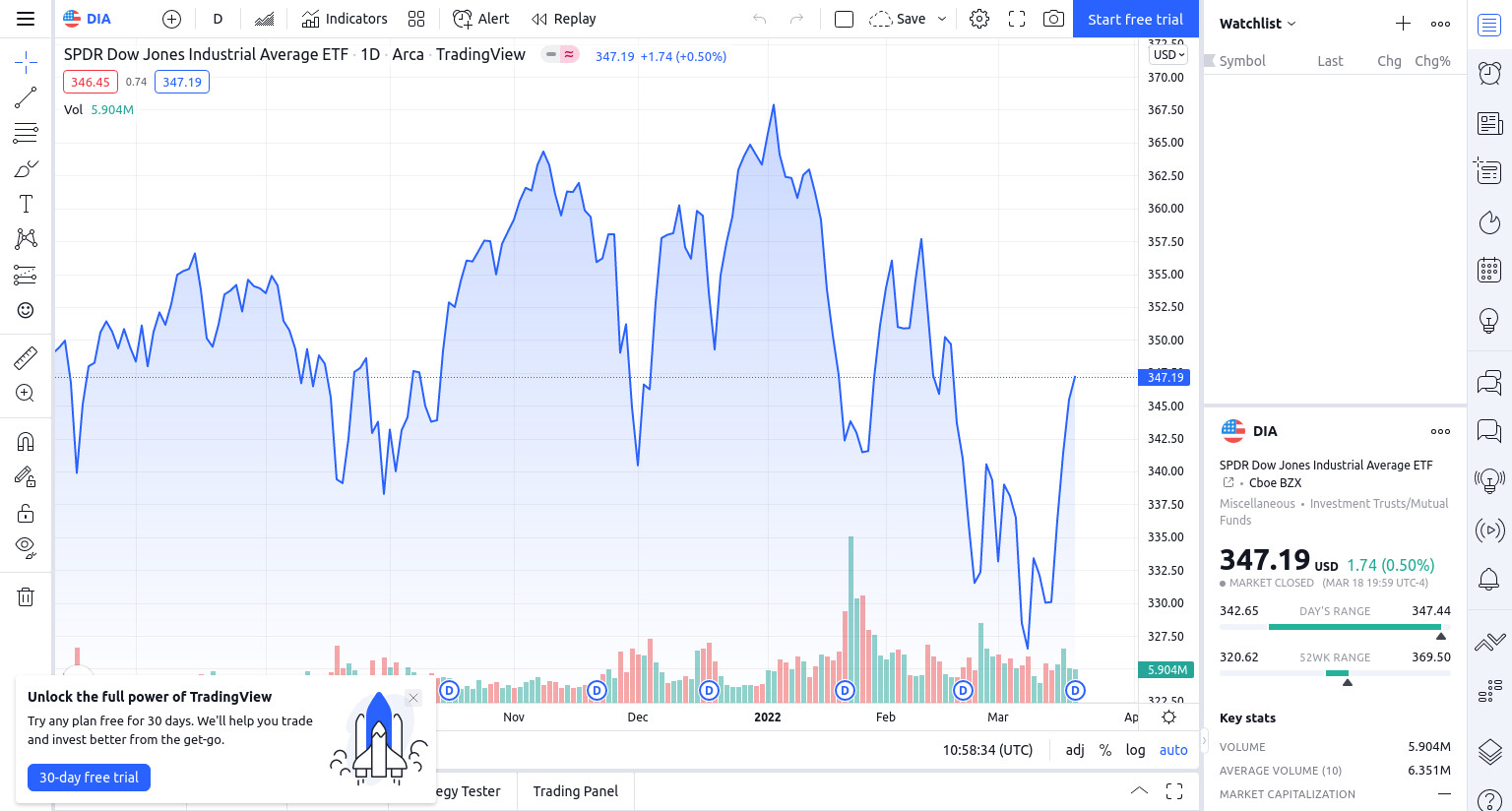This screenshot has width=1512, height=811.
Task: Open the indicator templates grid icon
Action: (416, 19)
